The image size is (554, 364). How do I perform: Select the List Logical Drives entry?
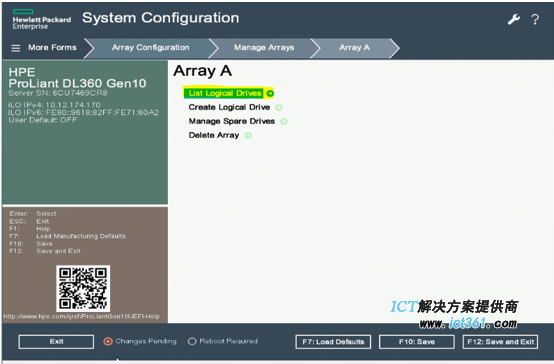pyautogui.click(x=225, y=93)
